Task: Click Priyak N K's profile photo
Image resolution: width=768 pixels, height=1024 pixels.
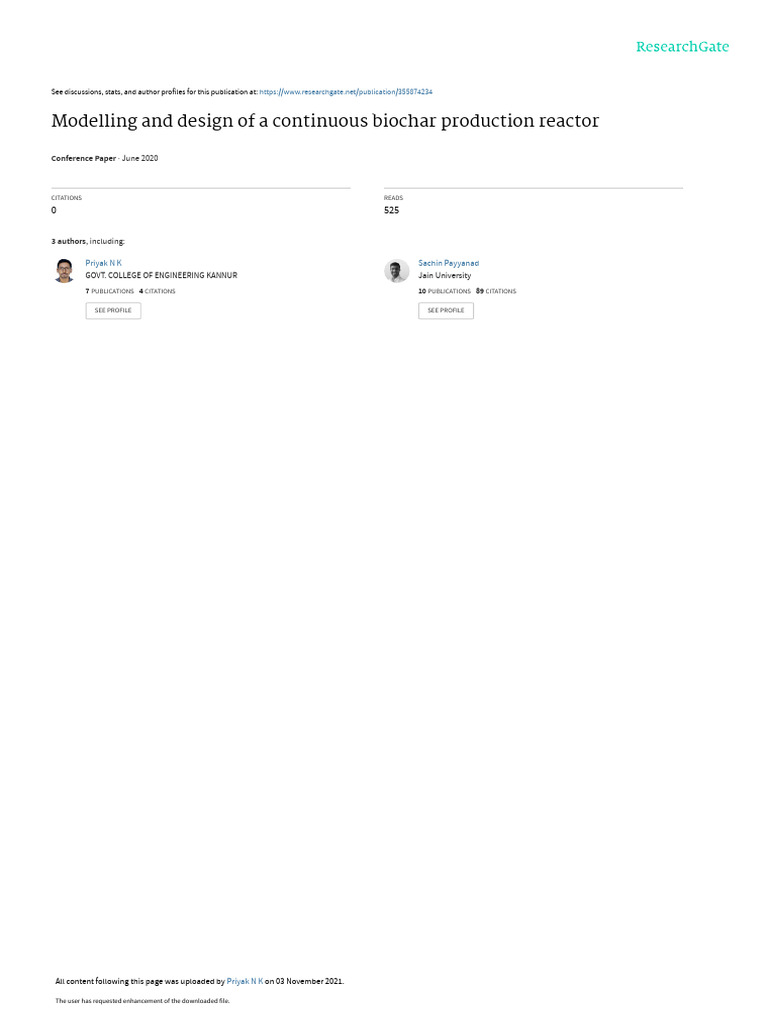Action: click(x=64, y=270)
